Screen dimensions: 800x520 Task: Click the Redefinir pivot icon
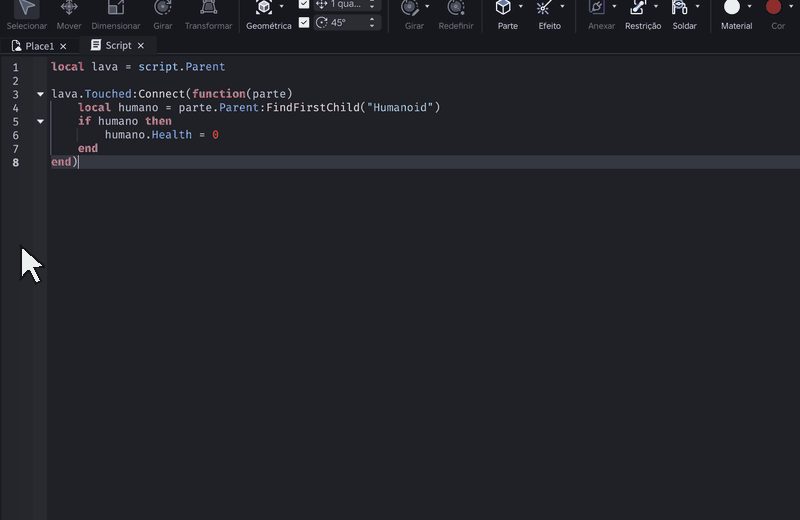456,7
